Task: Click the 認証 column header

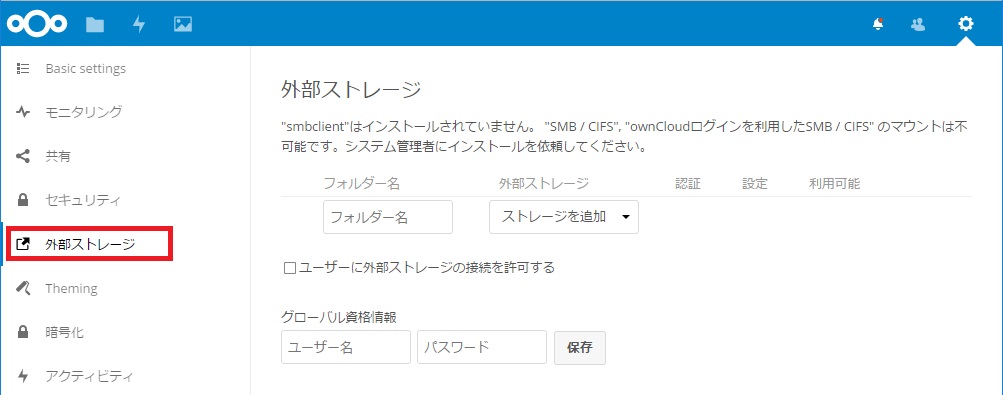Action: 688,184
